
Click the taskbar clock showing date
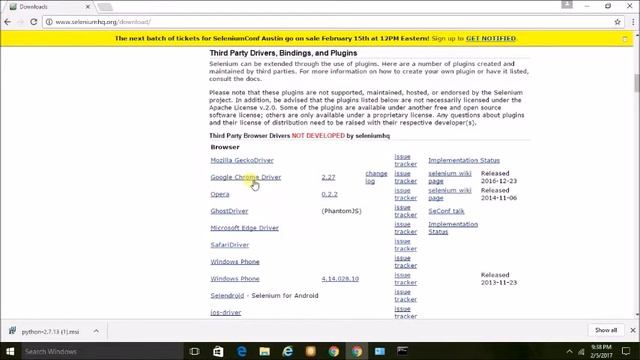coord(601,351)
